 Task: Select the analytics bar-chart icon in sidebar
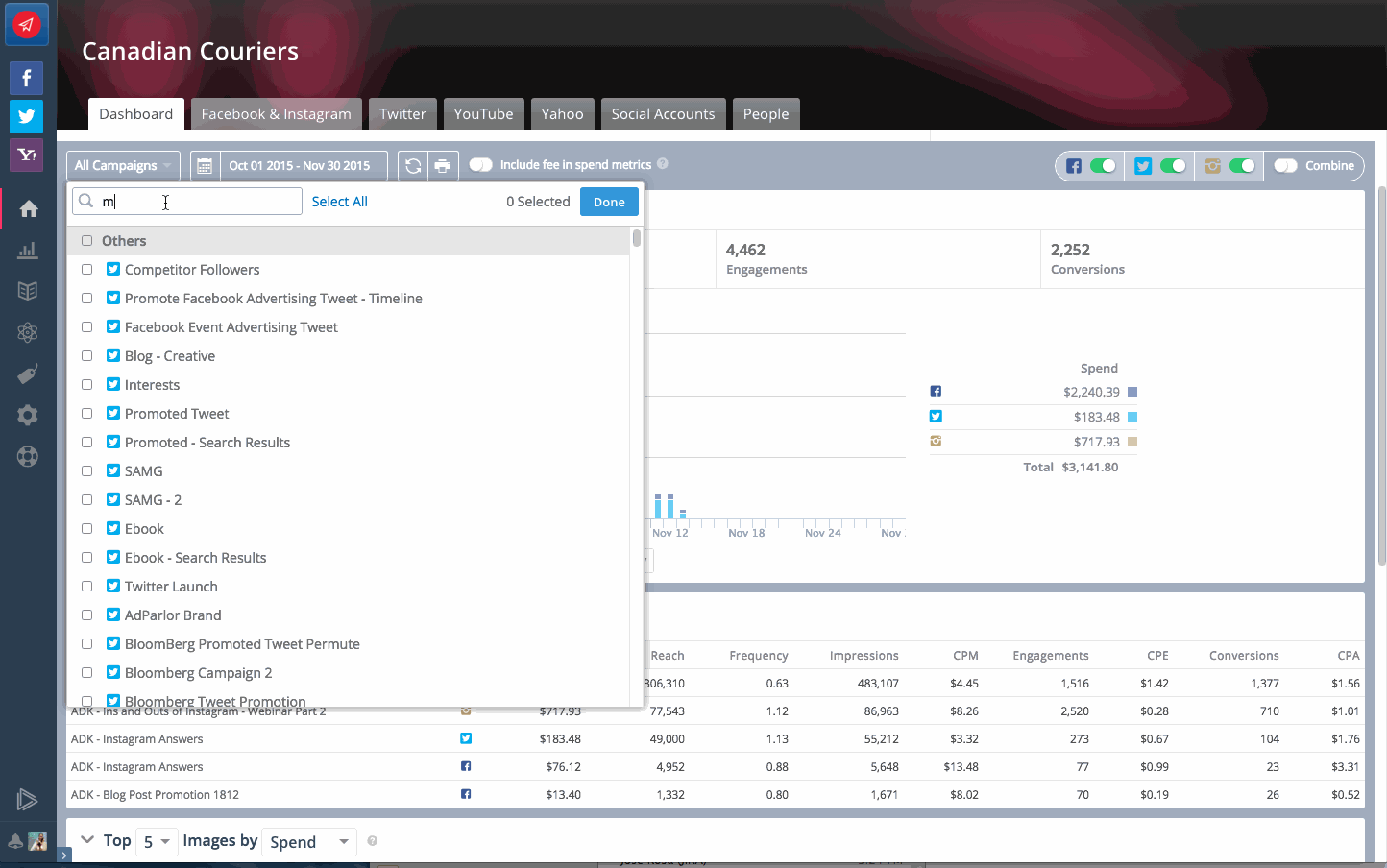point(26,250)
